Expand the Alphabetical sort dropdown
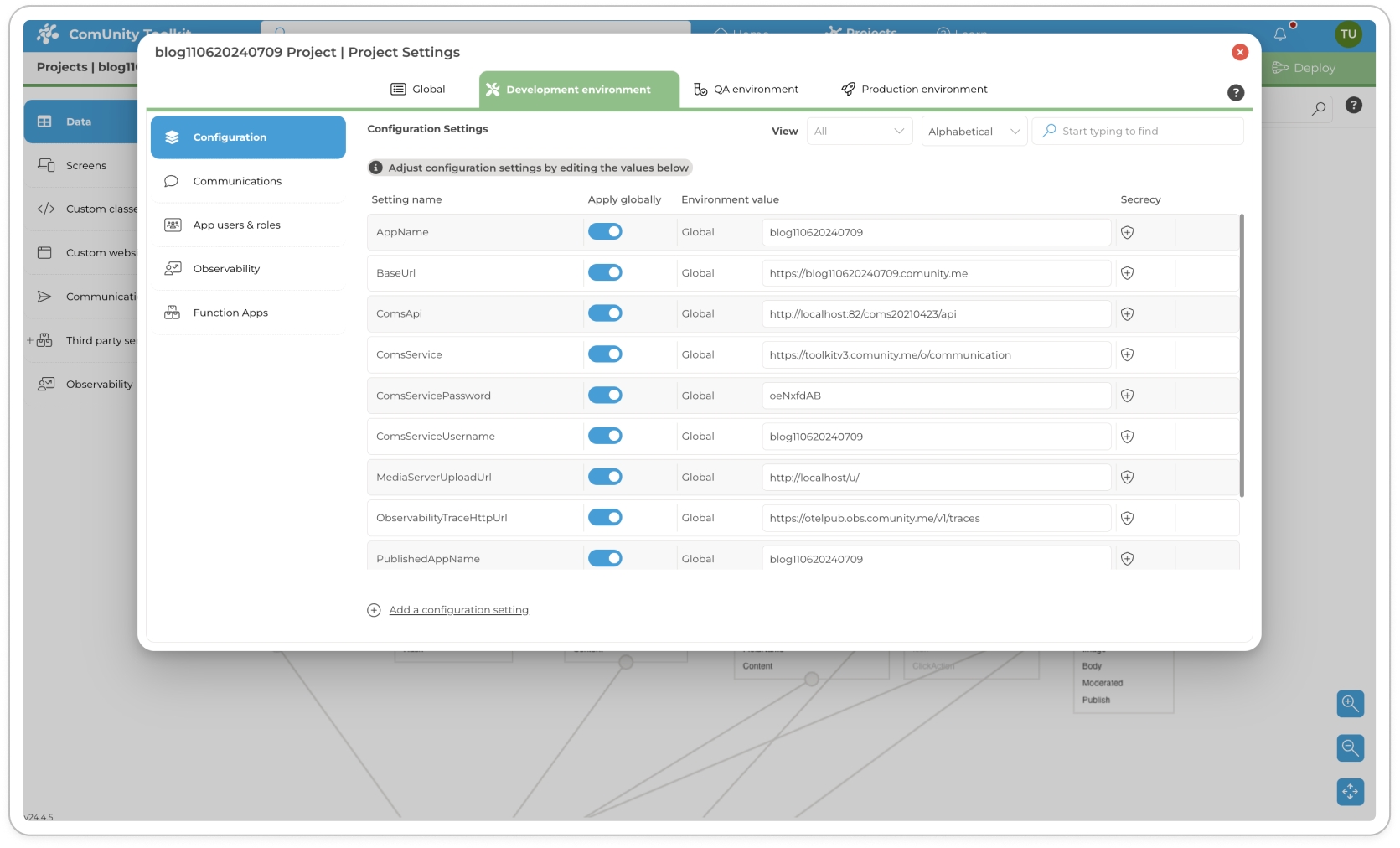The height and width of the screenshot is (848, 1400). [x=974, y=132]
